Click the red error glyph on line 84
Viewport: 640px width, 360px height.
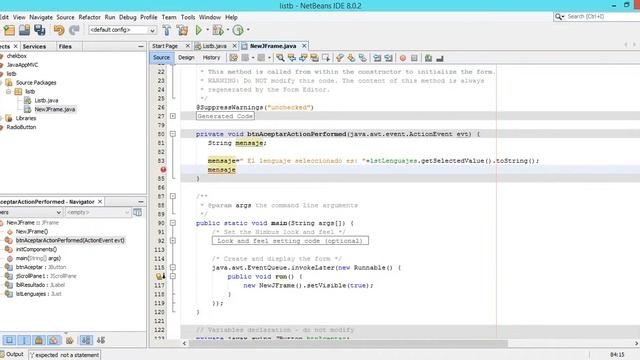point(163,169)
